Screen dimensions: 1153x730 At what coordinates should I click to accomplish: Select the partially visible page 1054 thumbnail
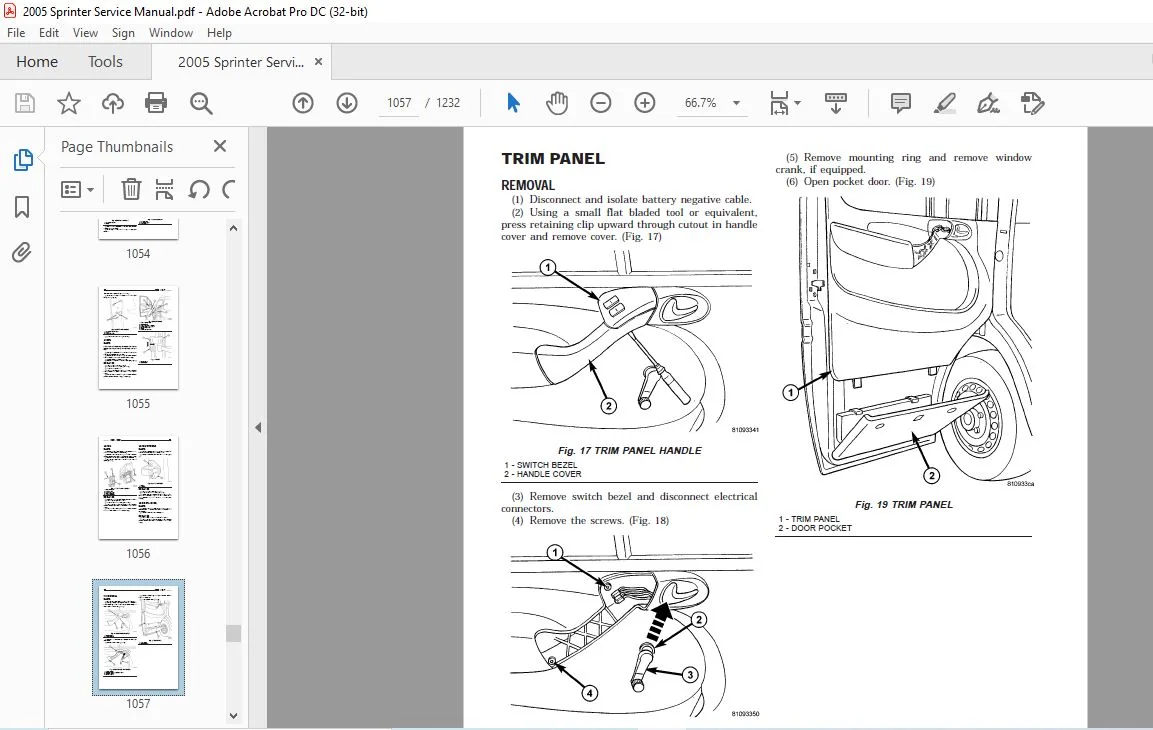138,229
